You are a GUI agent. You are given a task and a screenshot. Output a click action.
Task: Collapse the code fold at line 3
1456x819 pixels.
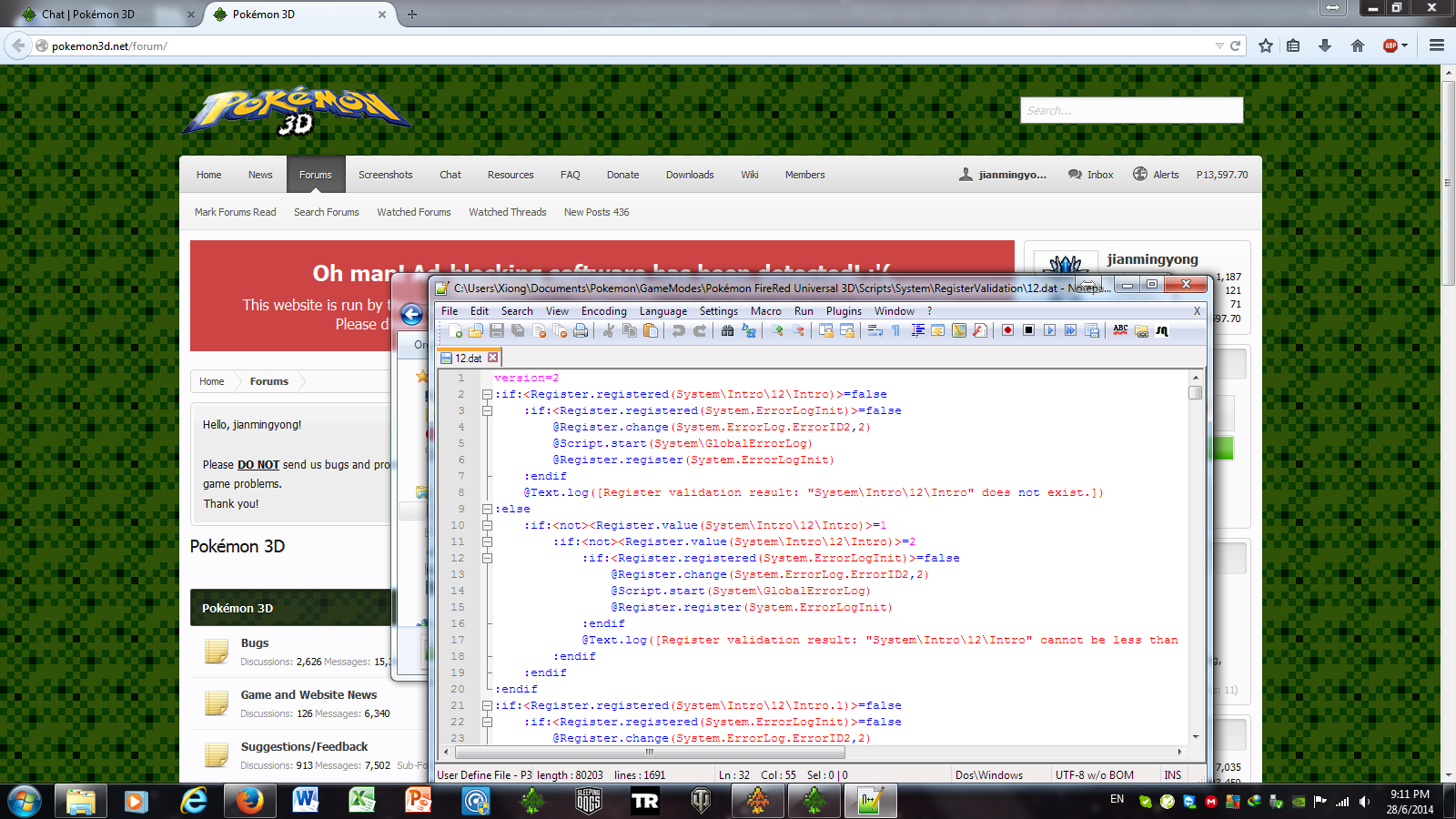(487, 410)
